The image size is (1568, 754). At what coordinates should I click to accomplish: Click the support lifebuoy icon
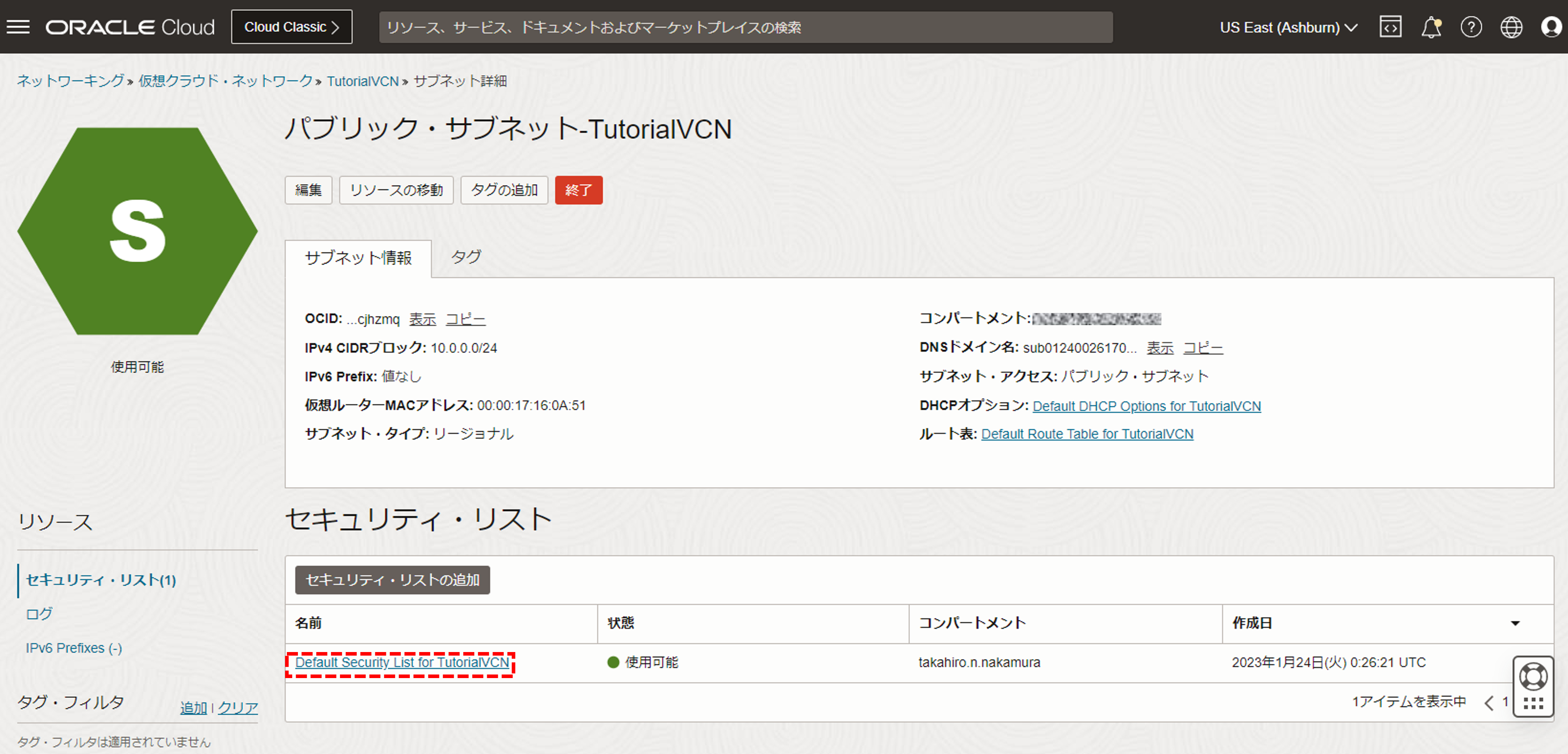1533,676
